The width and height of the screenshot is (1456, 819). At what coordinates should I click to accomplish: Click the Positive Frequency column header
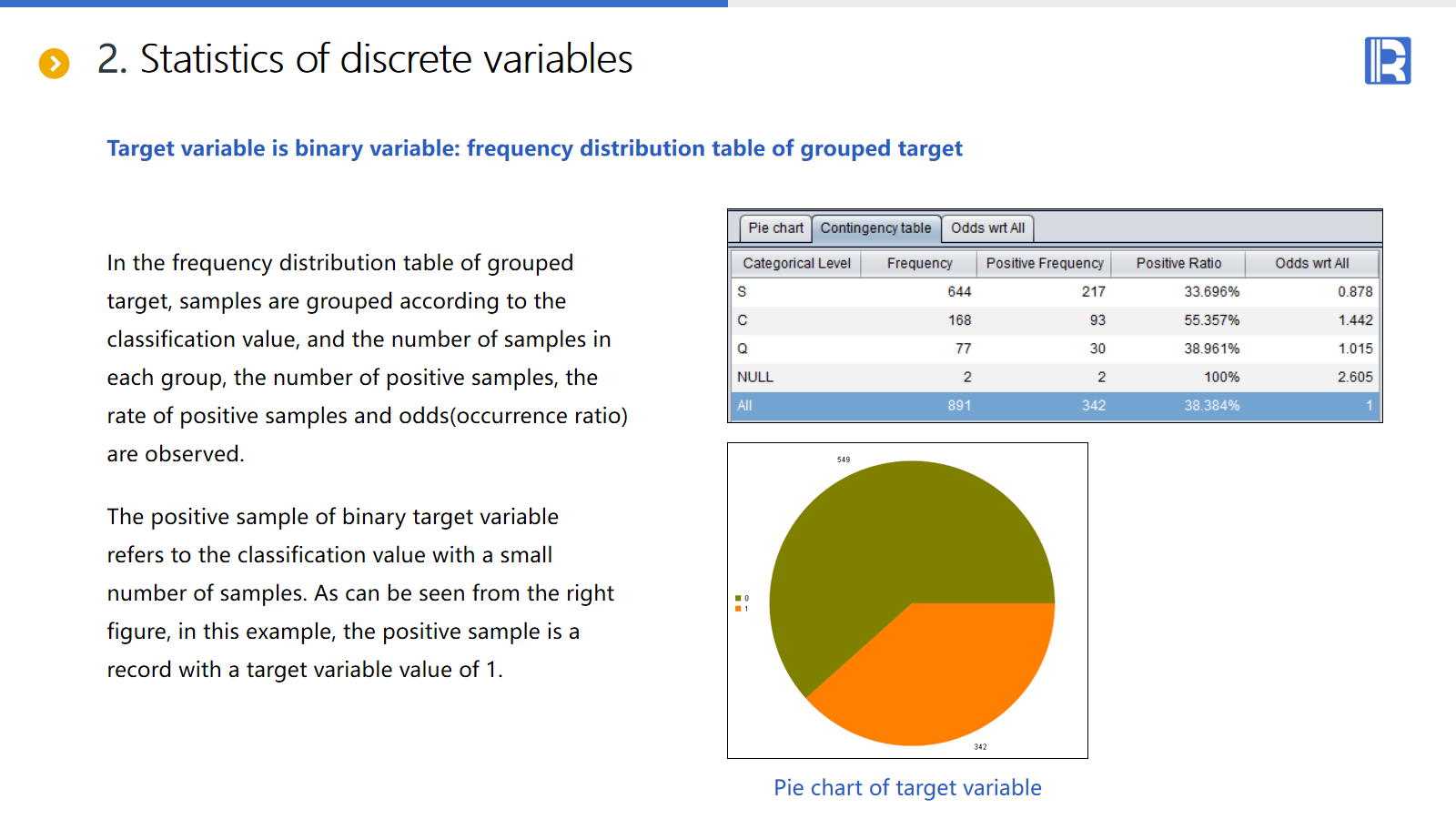click(x=1044, y=264)
